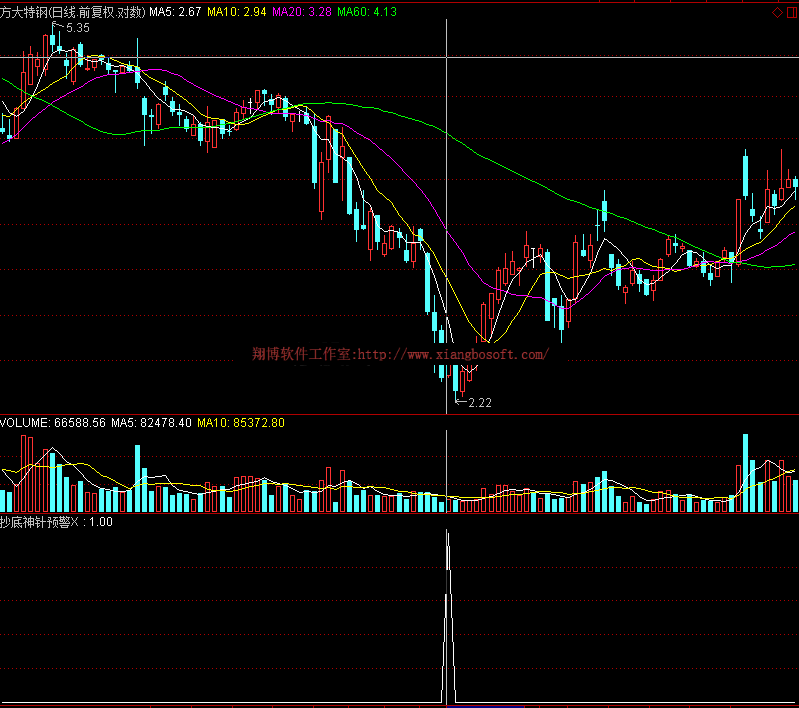799x708 pixels.
Task: Click the 5.35 high price marker
Action: point(77,28)
